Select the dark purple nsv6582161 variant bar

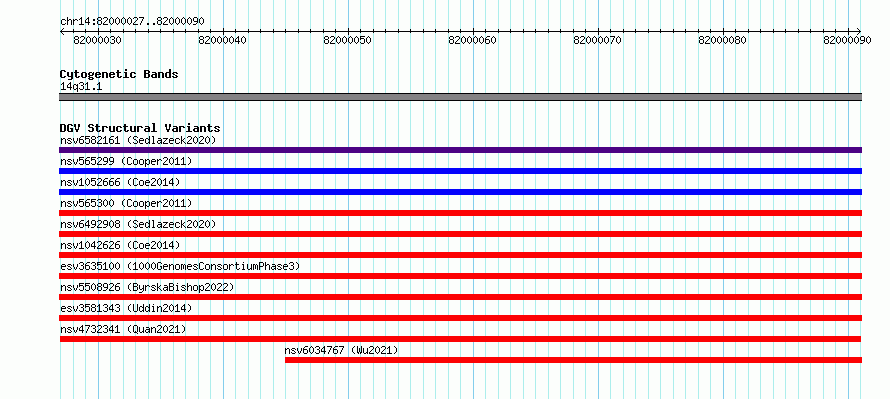[460, 150]
